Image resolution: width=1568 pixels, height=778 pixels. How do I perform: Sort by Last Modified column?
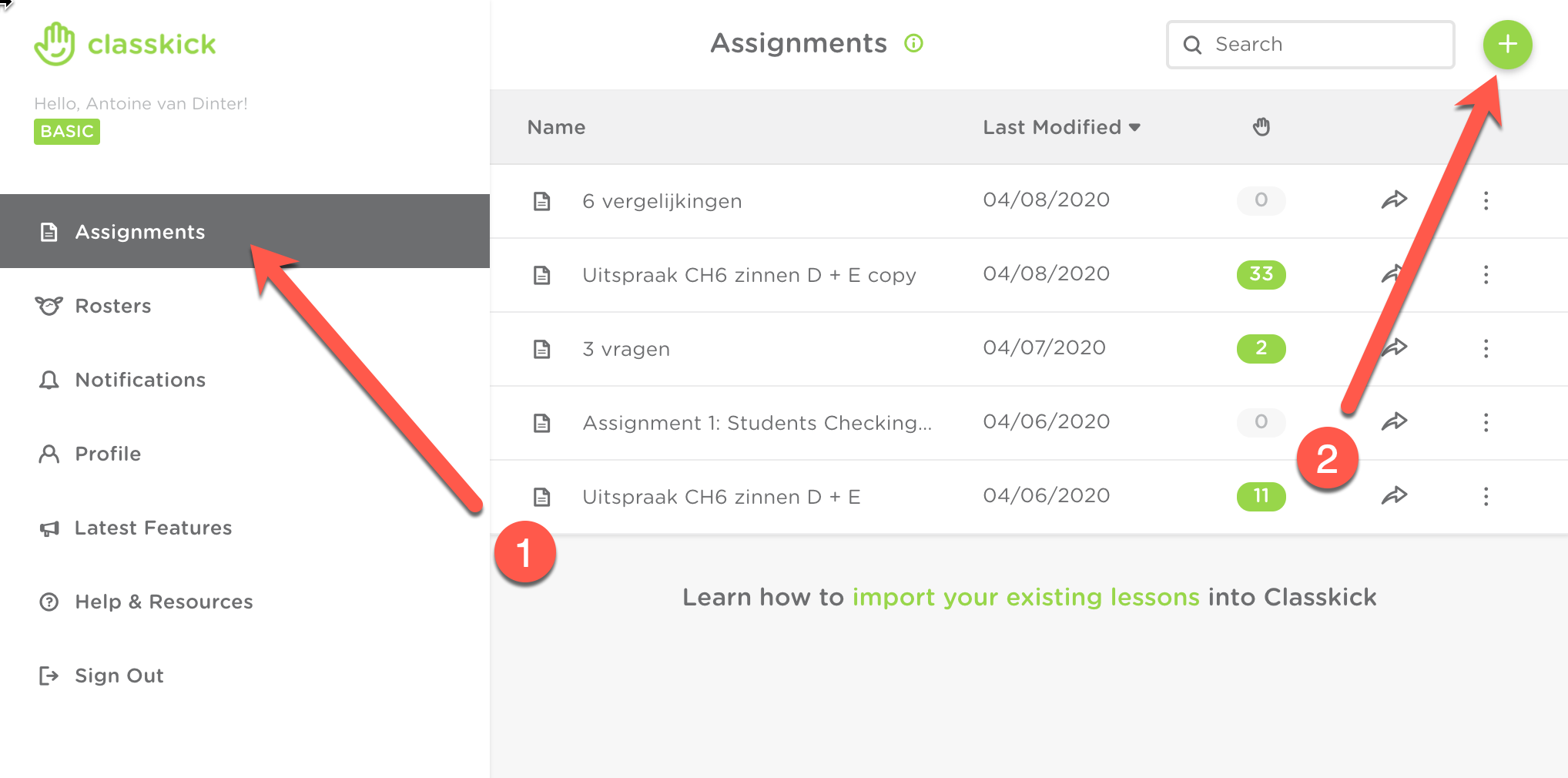(1061, 127)
